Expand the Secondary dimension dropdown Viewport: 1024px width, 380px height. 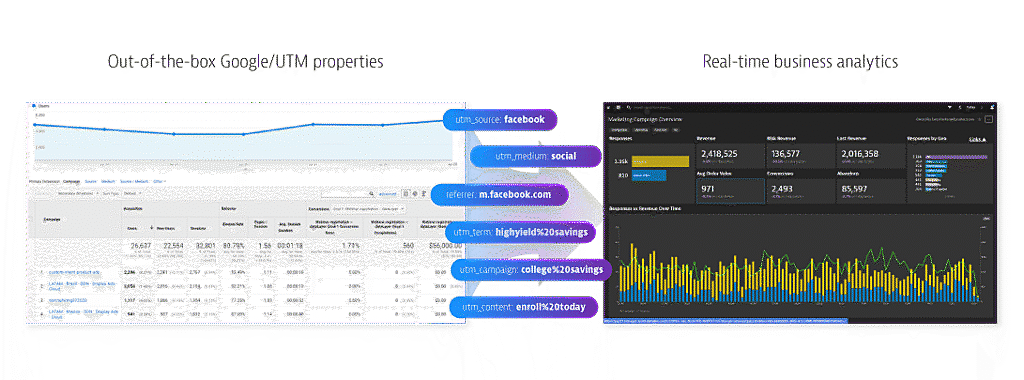click(78, 193)
